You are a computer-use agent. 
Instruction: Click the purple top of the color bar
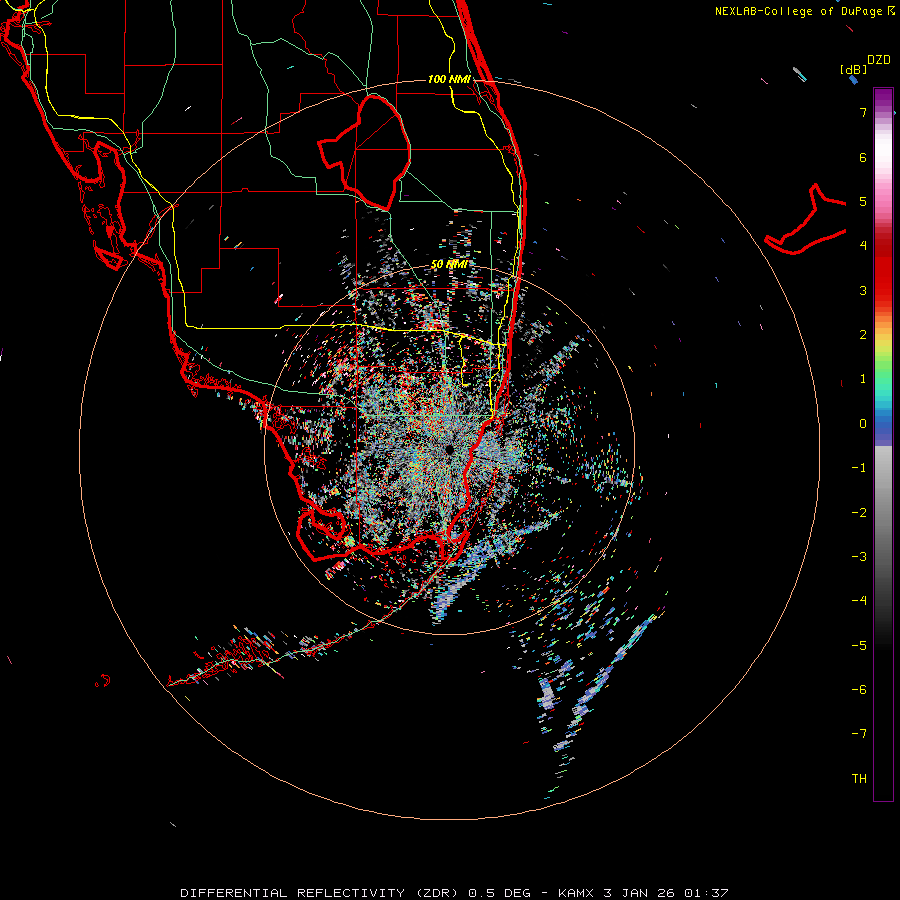point(883,99)
